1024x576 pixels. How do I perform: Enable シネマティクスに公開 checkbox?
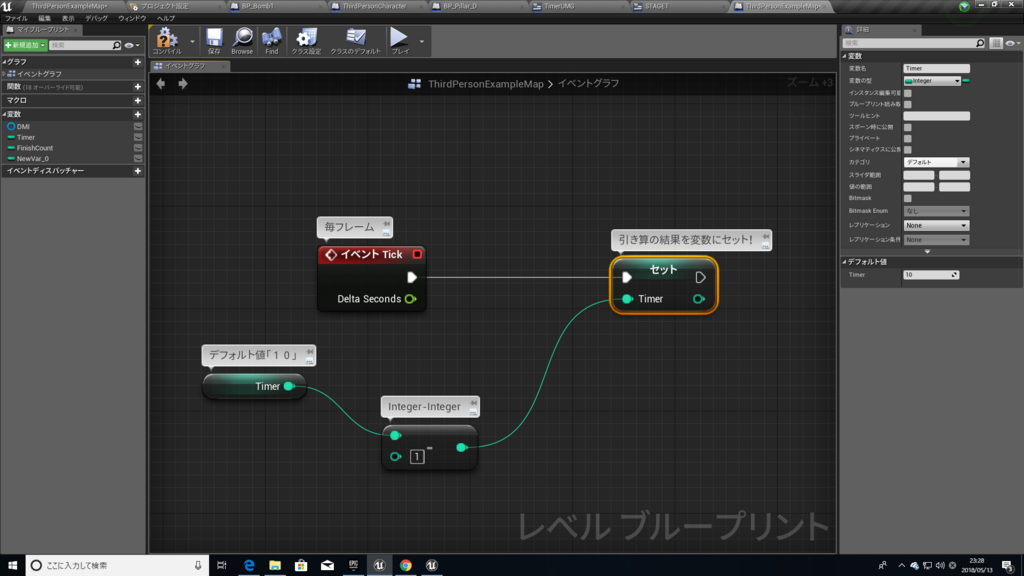click(908, 150)
